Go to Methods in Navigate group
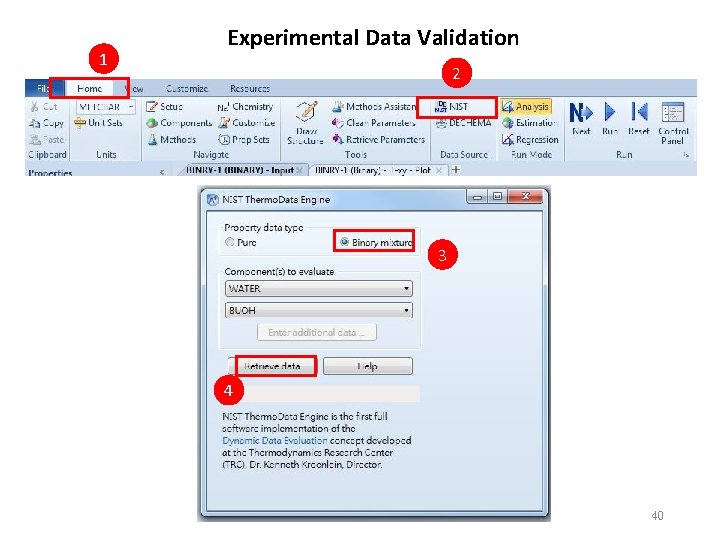Viewport: 720px width, 540px height. [x=172, y=140]
